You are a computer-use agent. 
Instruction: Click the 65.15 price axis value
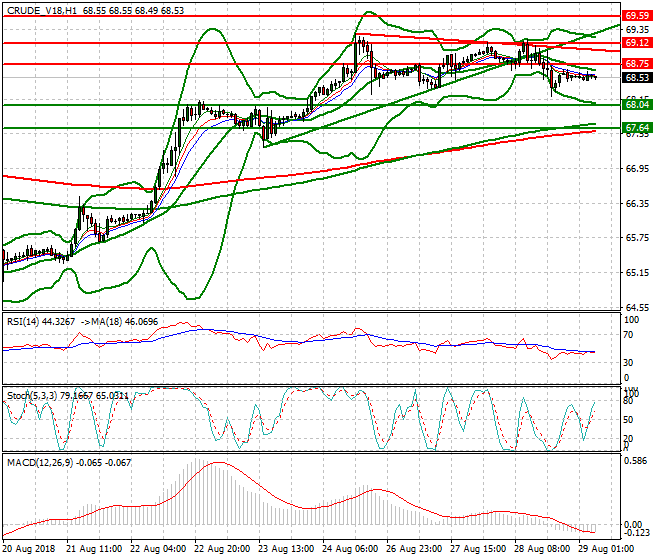click(637, 273)
